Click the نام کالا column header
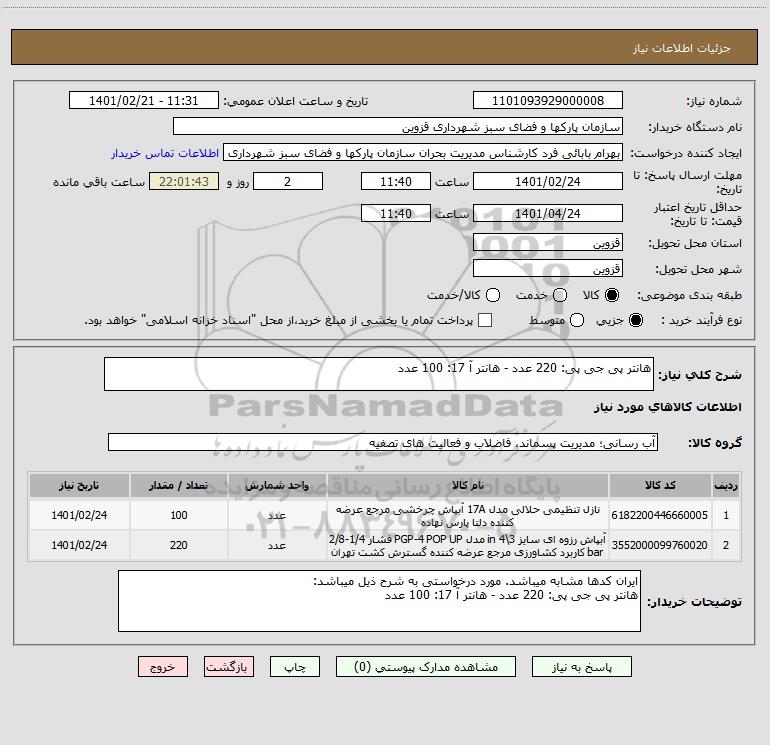 click(x=468, y=485)
